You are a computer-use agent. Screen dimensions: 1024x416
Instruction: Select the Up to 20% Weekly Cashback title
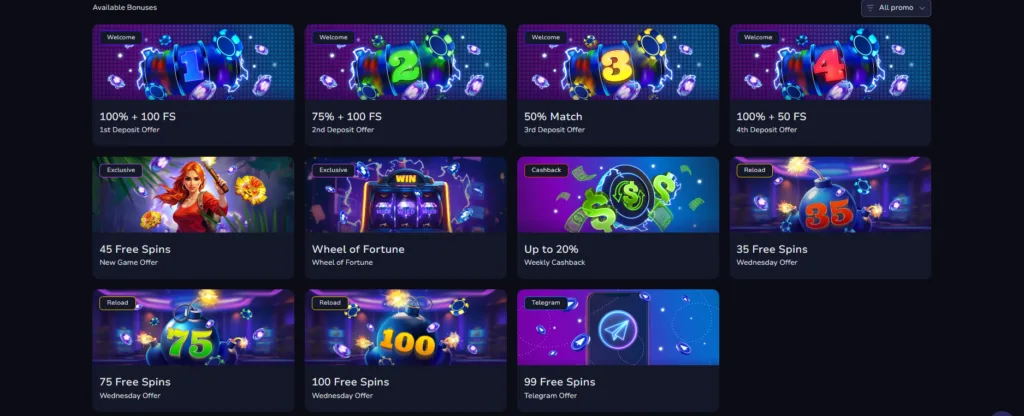[551, 249]
